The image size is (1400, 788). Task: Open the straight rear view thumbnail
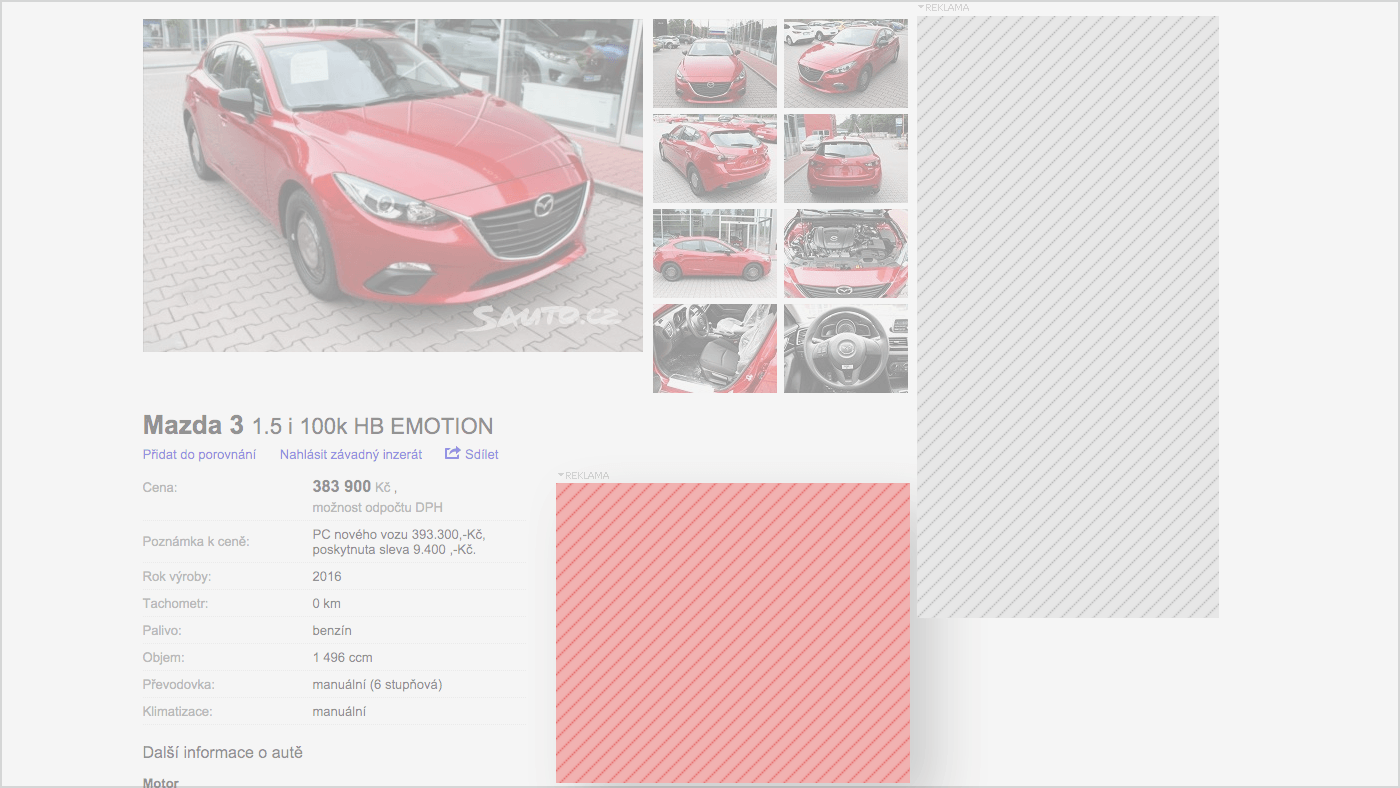point(846,158)
